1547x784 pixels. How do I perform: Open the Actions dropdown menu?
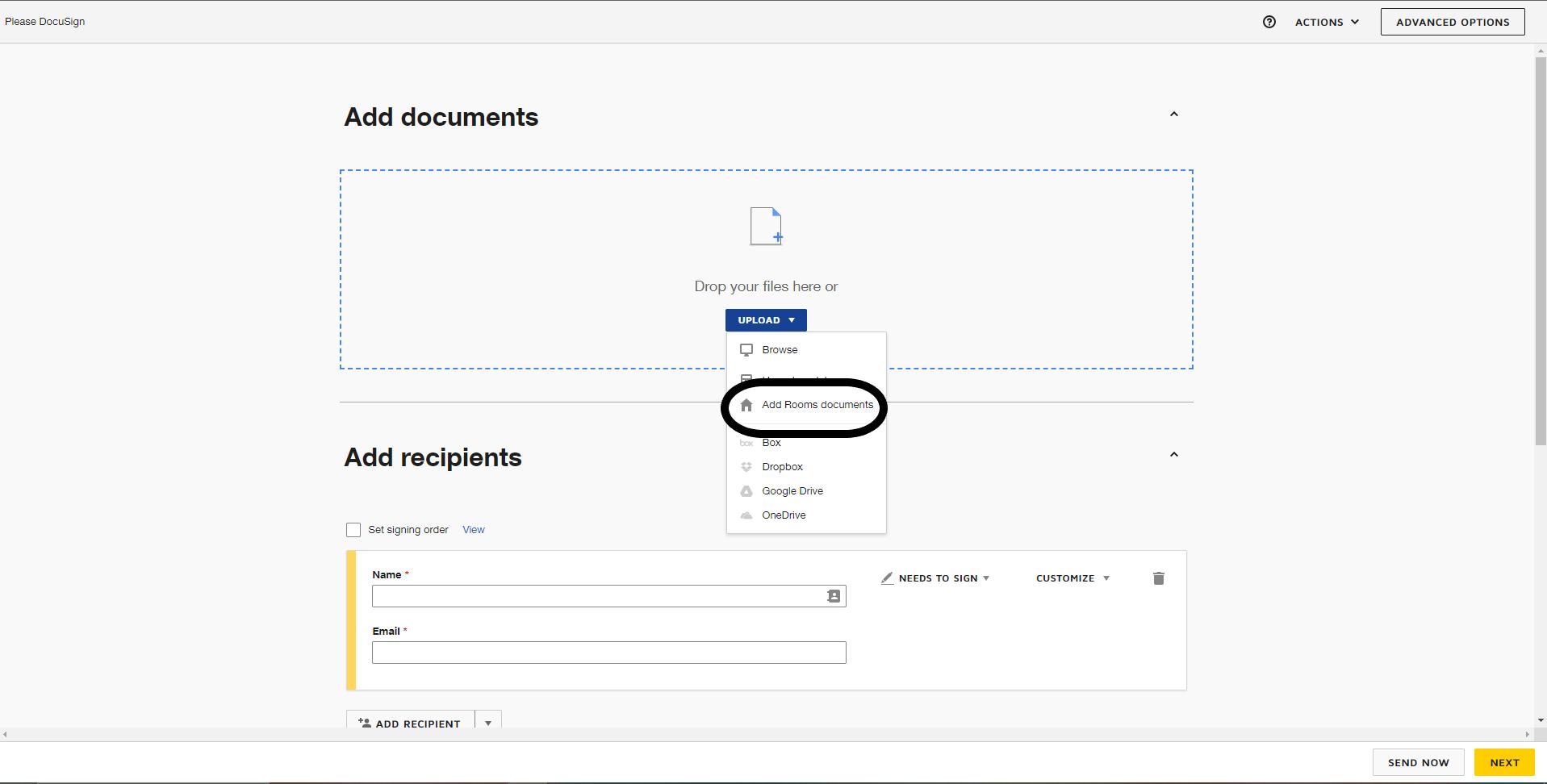1327,22
